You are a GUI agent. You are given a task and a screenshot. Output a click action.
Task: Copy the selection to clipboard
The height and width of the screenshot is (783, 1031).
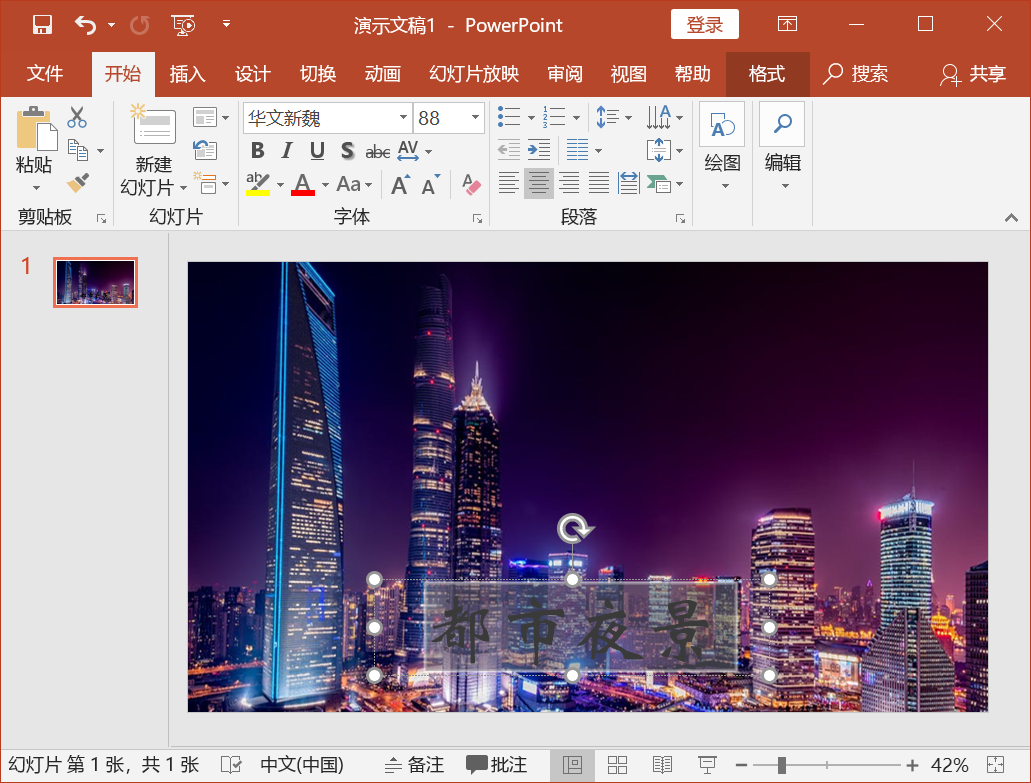click(78, 151)
